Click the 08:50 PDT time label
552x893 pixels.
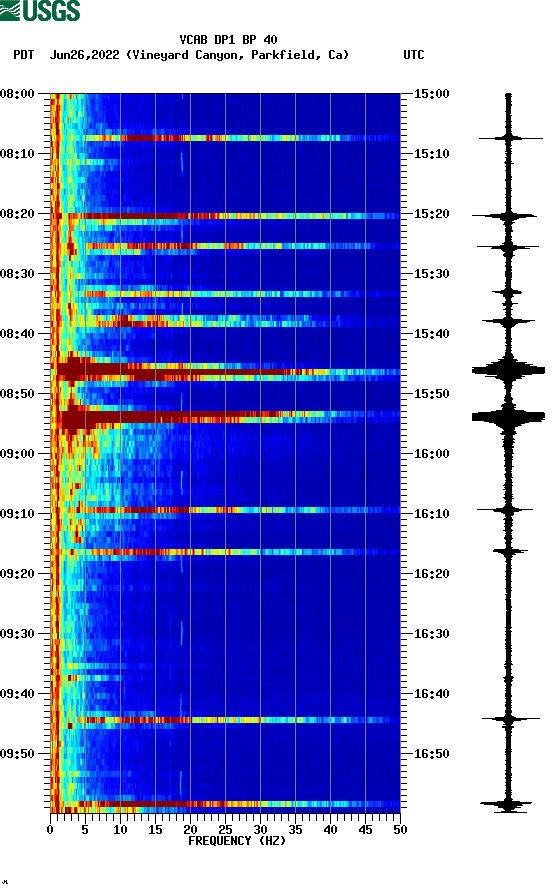(x=18, y=394)
